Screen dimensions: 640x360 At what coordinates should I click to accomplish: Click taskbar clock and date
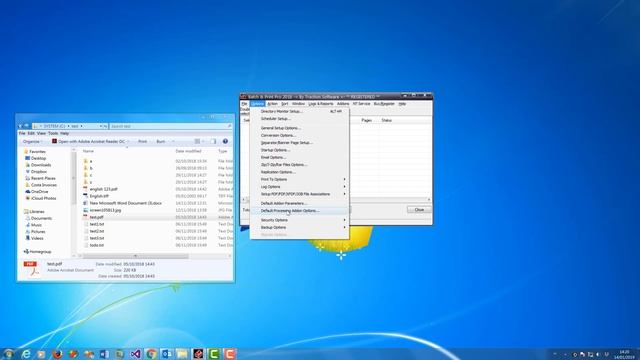coord(624,354)
